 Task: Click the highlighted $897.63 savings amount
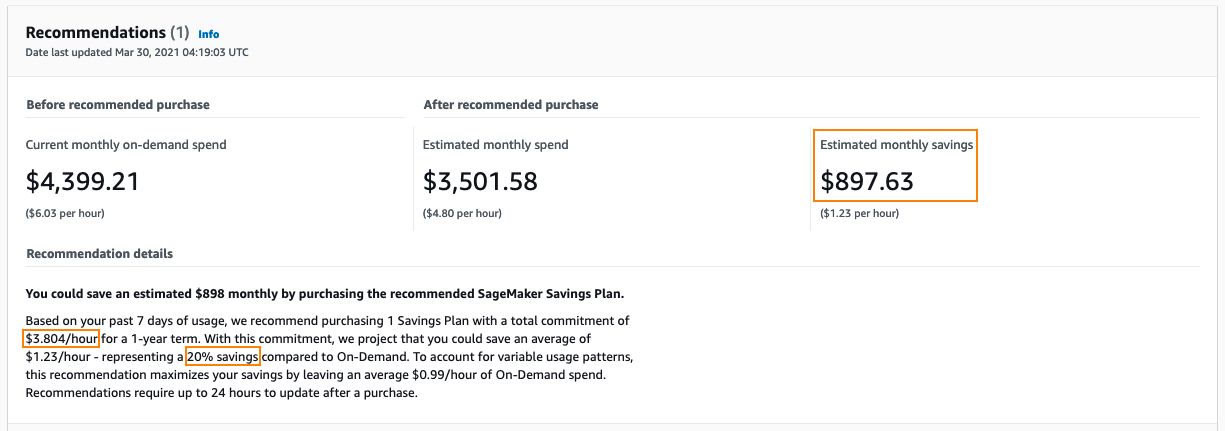[x=867, y=181]
